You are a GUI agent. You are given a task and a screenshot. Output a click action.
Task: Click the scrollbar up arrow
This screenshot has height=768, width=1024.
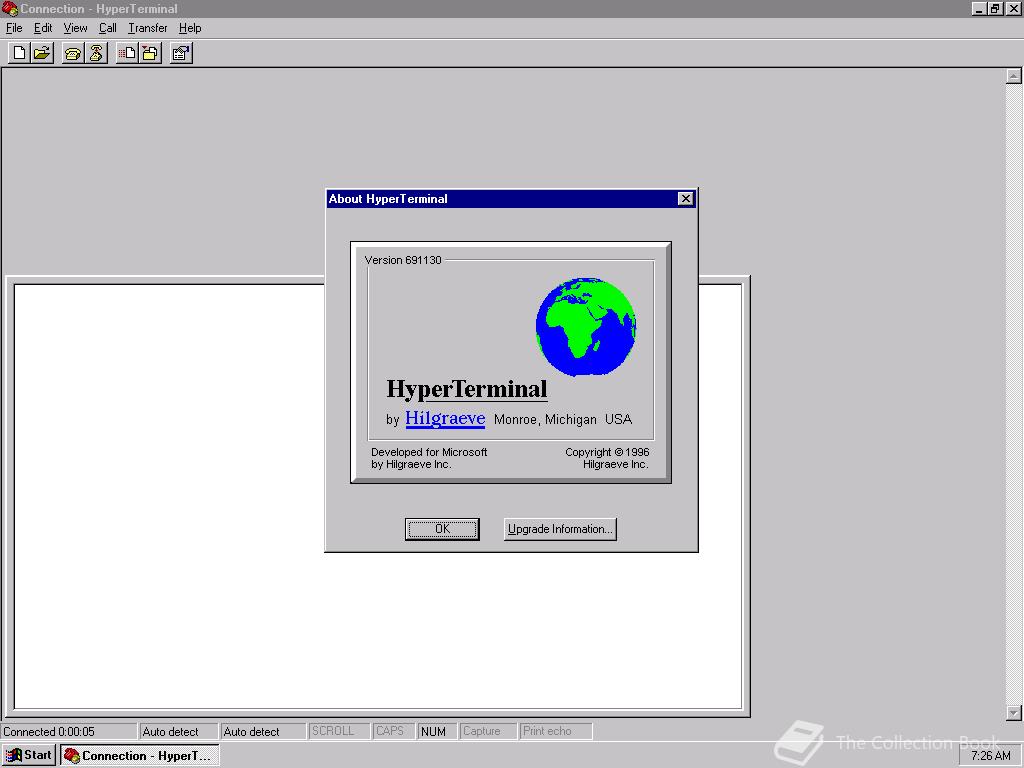[1014, 76]
